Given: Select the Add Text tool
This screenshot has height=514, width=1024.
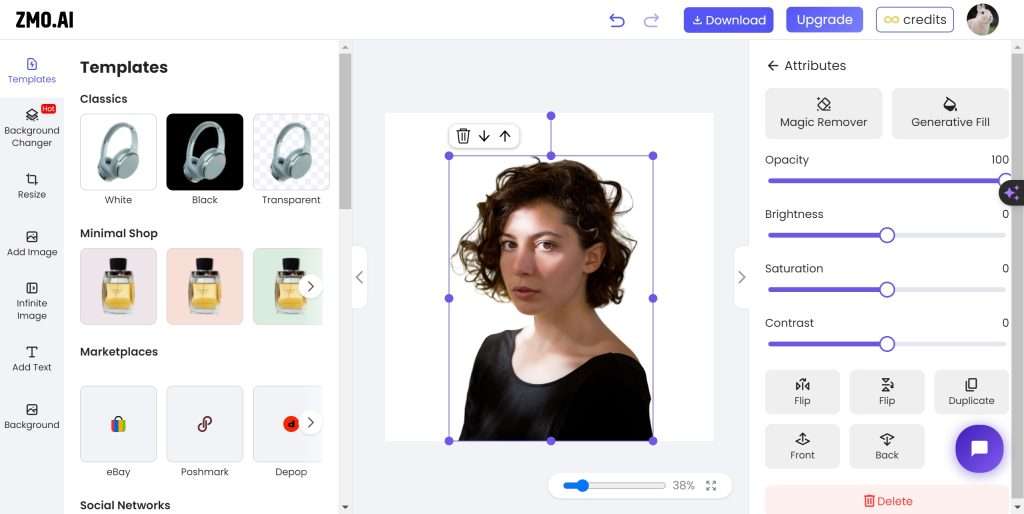Looking at the screenshot, I should [x=31, y=359].
